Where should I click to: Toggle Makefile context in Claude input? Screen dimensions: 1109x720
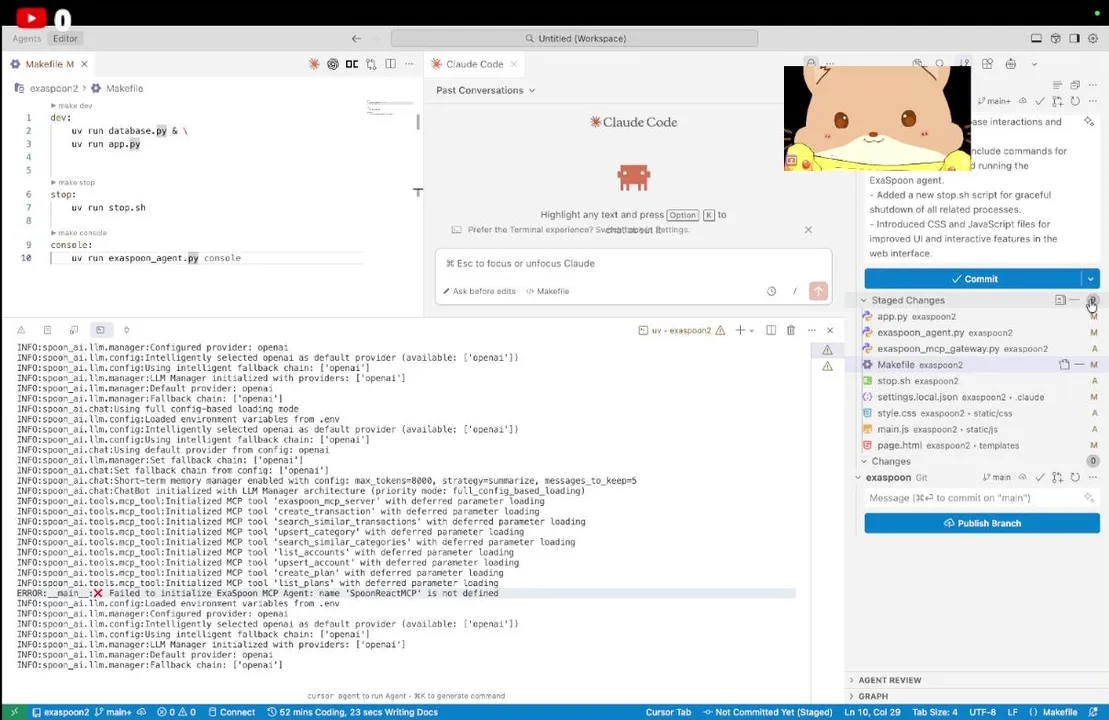coord(547,291)
